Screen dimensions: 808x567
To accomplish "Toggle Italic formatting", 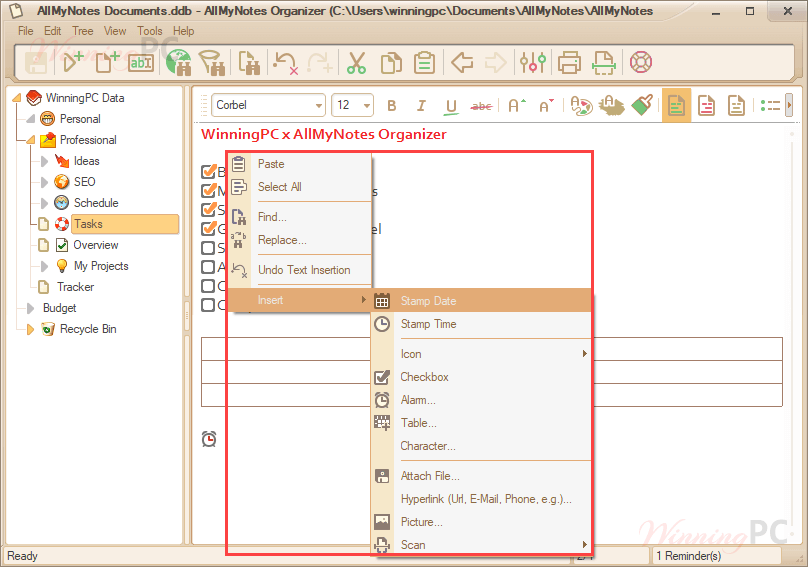I will (x=421, y=106).
